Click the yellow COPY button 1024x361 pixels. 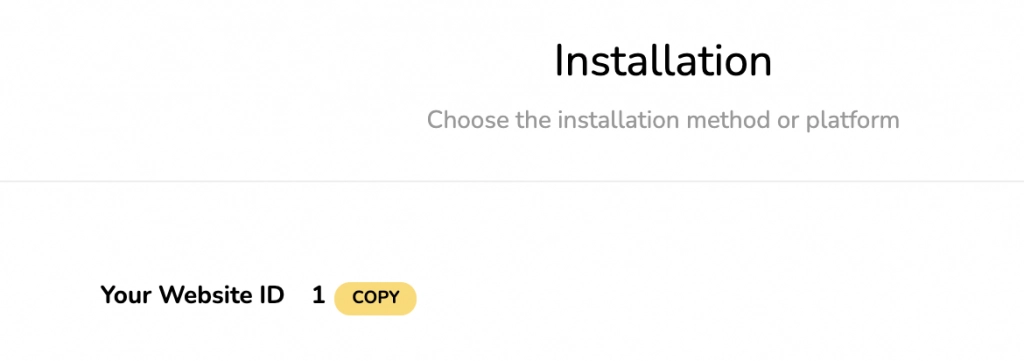click(375, 298)
